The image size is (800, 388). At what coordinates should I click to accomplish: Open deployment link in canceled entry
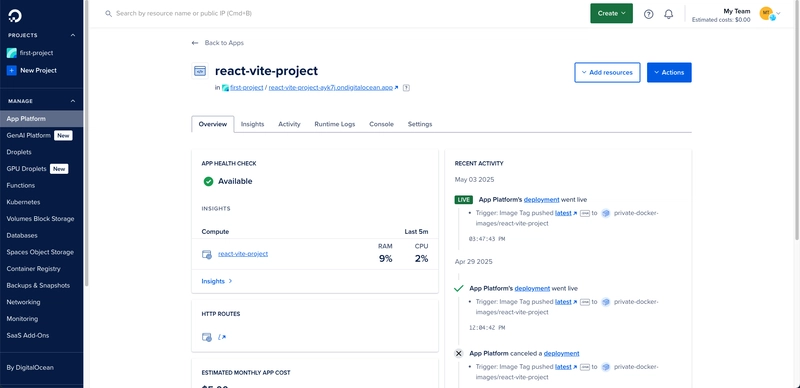(561, 353)
